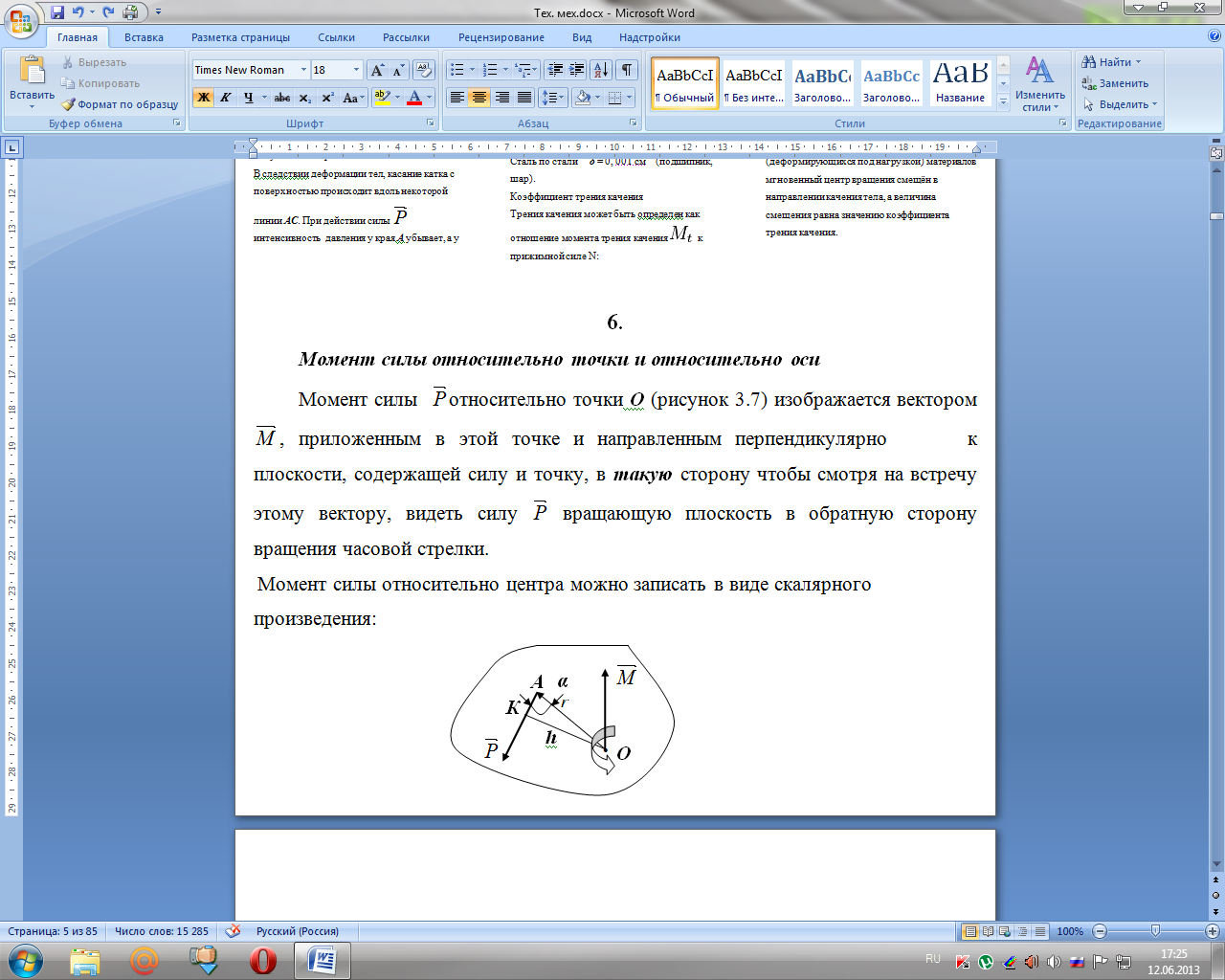
Task: Open Выделить select dropdown
Action: [1121, 104]
